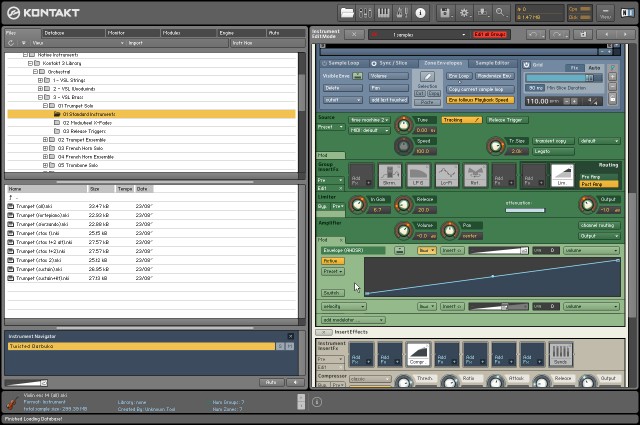Click the purge download-arrow icon
This screenshot has height=425, width=640.
point(482,13)
